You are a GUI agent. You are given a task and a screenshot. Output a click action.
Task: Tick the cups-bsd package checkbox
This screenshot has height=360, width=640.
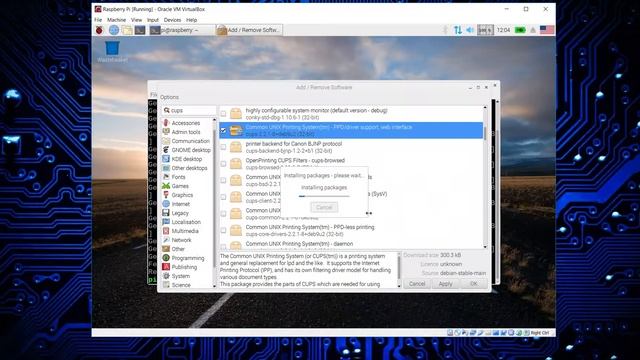[223, 180]
